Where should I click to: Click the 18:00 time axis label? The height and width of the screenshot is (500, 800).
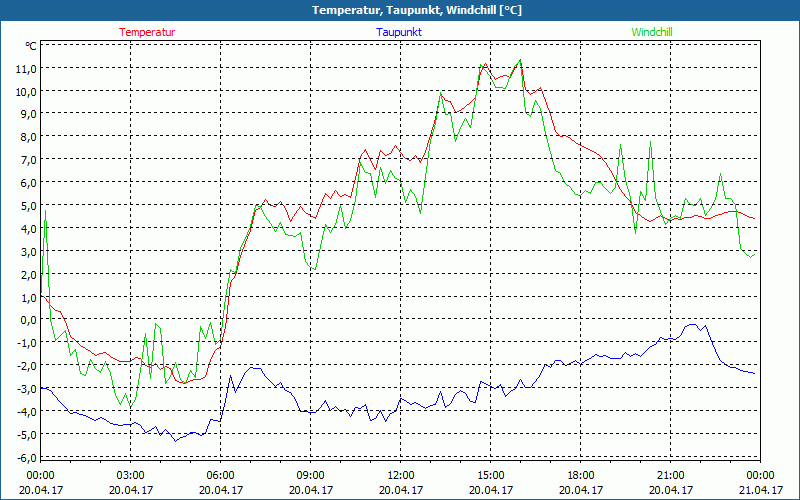(581, 476)
